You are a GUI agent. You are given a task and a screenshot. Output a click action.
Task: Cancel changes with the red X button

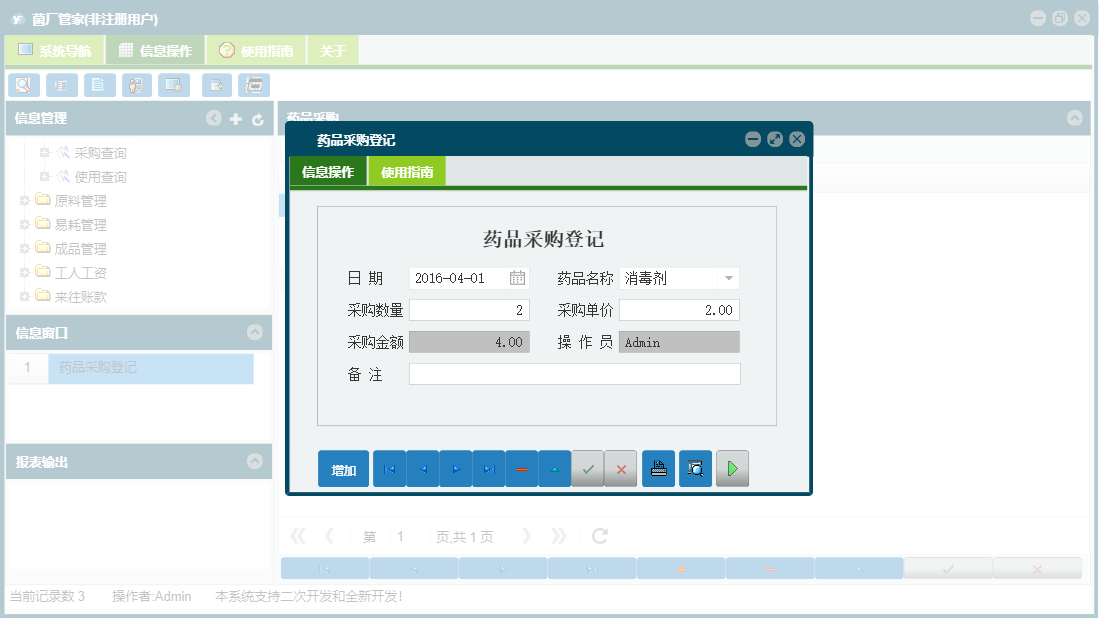[621, 468]
